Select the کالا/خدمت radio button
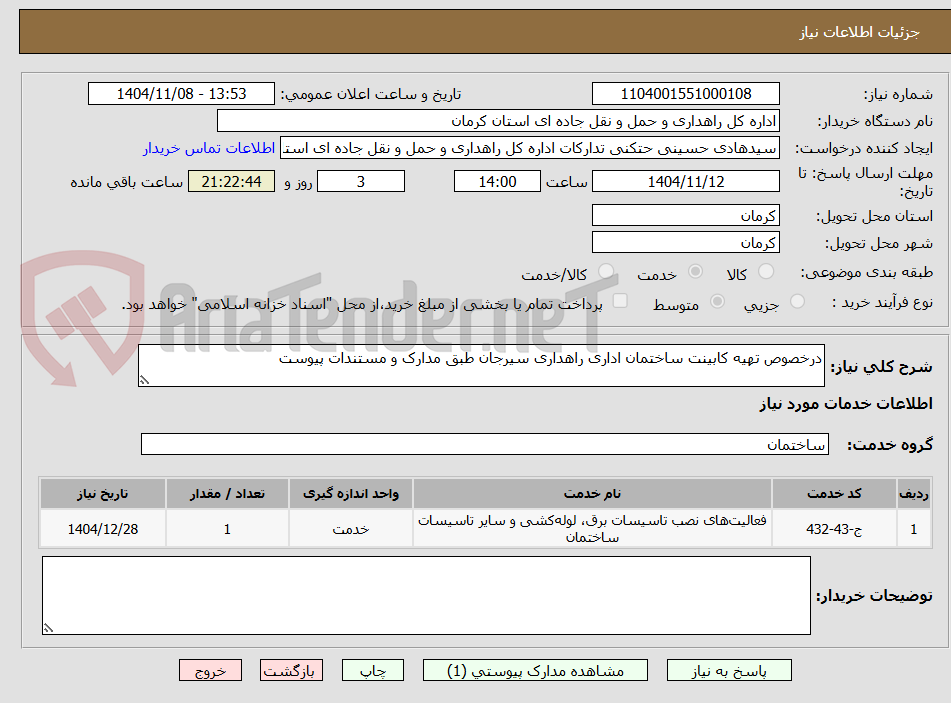The image size is (951, 703). (604, 270)
